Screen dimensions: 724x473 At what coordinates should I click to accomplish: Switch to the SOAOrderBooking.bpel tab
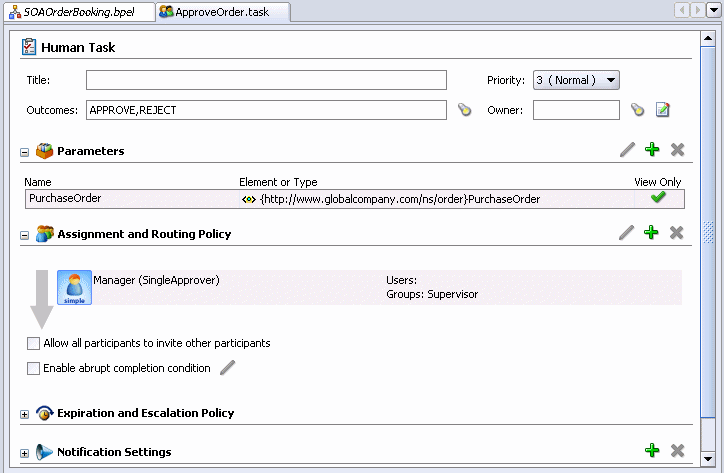click(x=79, y=12)
